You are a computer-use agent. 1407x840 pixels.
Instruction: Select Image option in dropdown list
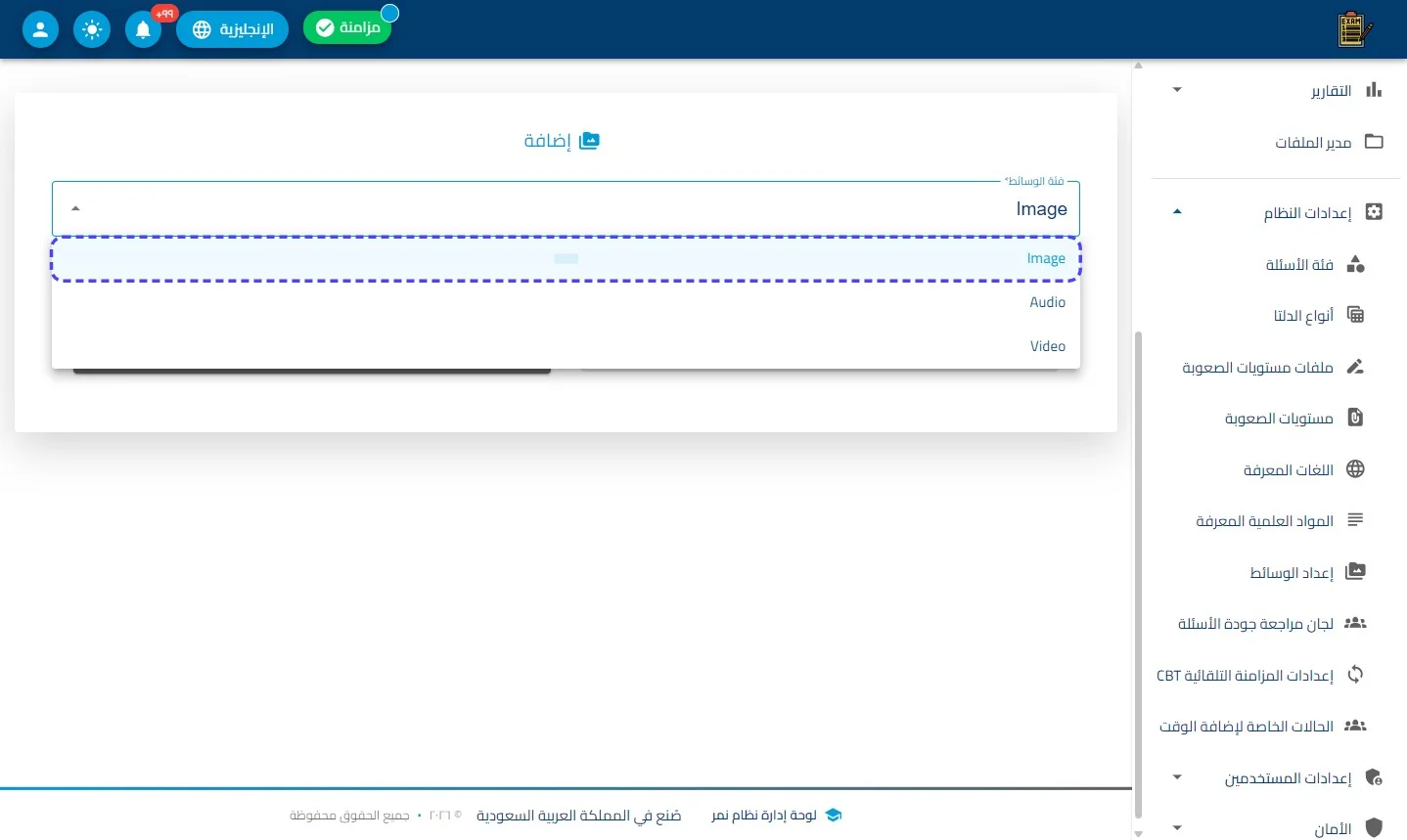point(566,259)
